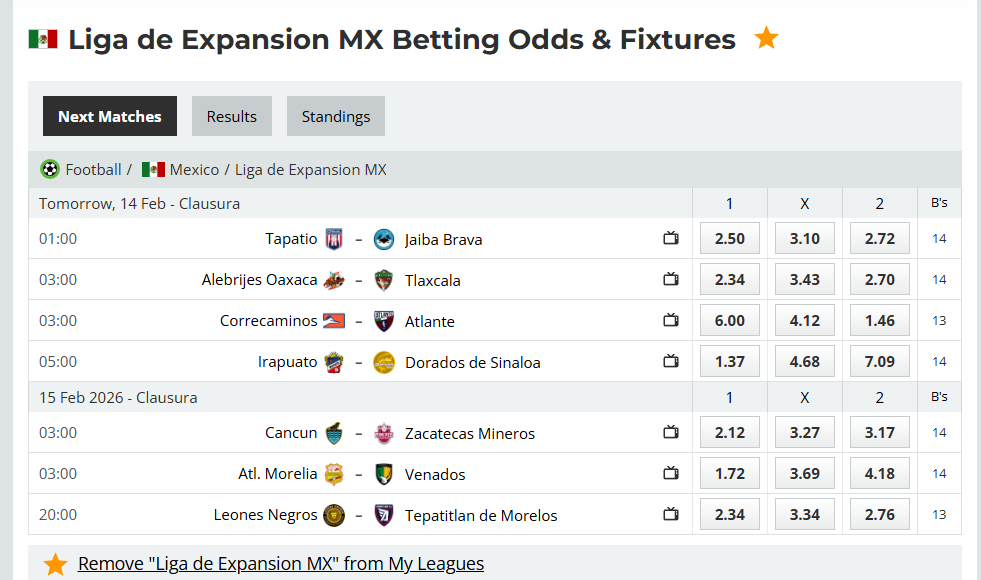The height and width of the screenshot is (580, 981).
Task: Open the Standings tab
Action: (335, 115)
